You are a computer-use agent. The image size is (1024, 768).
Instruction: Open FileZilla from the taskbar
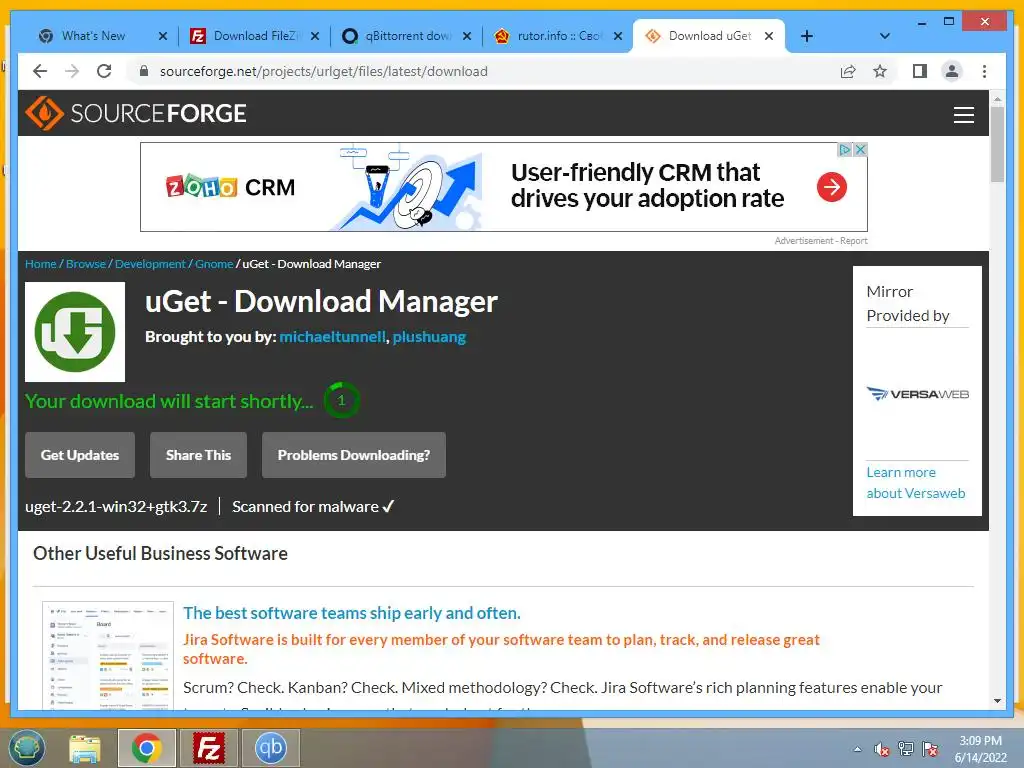(209, 748)
